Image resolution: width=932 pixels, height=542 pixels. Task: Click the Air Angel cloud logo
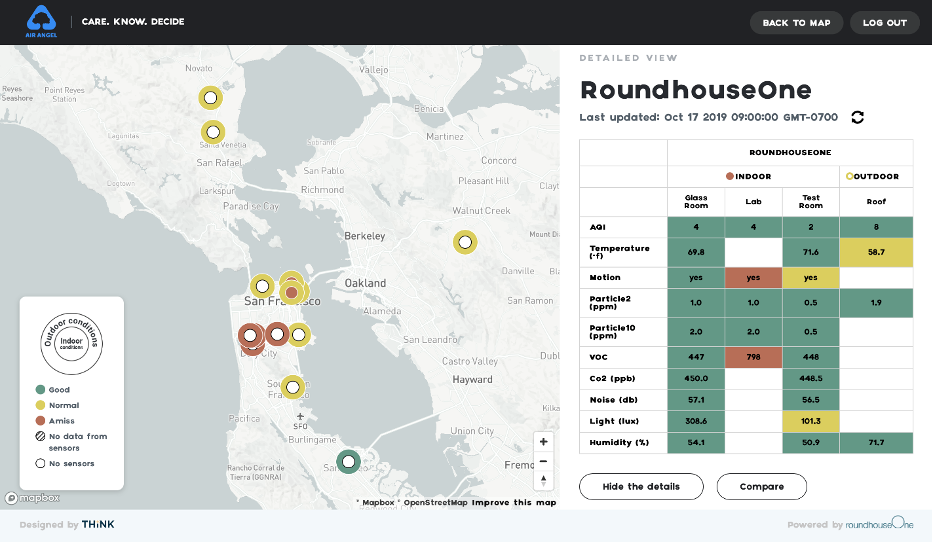(41, 21)
